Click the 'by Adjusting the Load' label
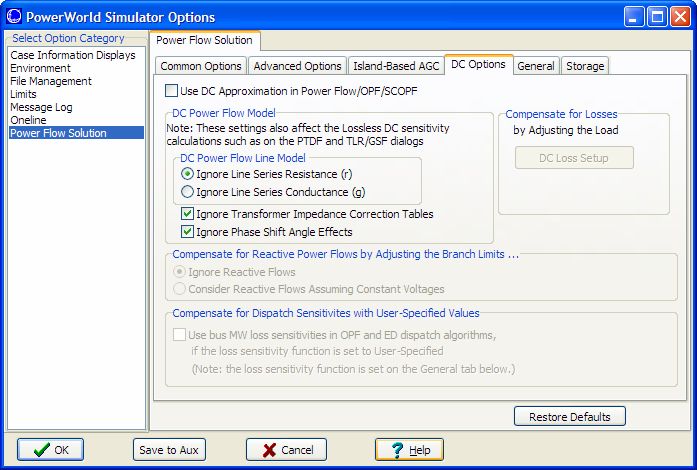The image size is (697, 470). tap(565, 130)
